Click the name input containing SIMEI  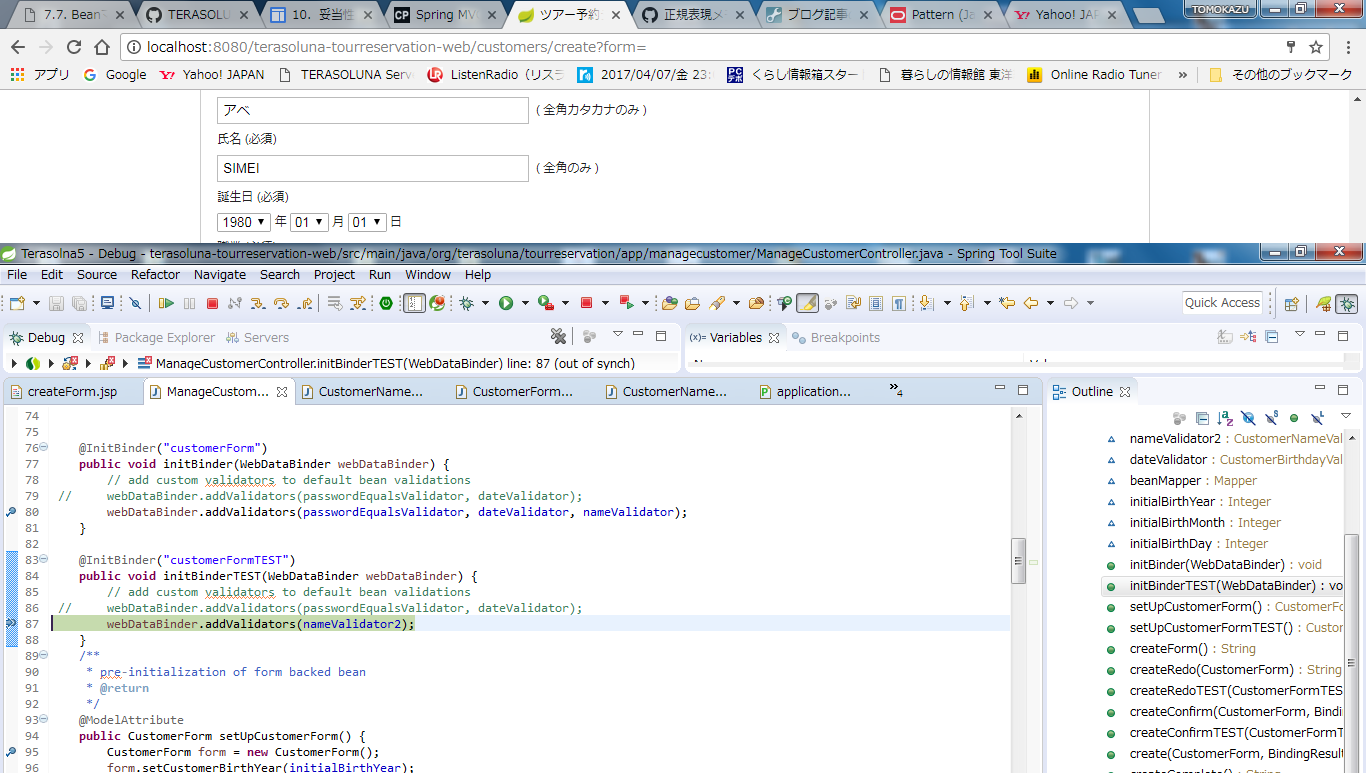click(372, 168)
